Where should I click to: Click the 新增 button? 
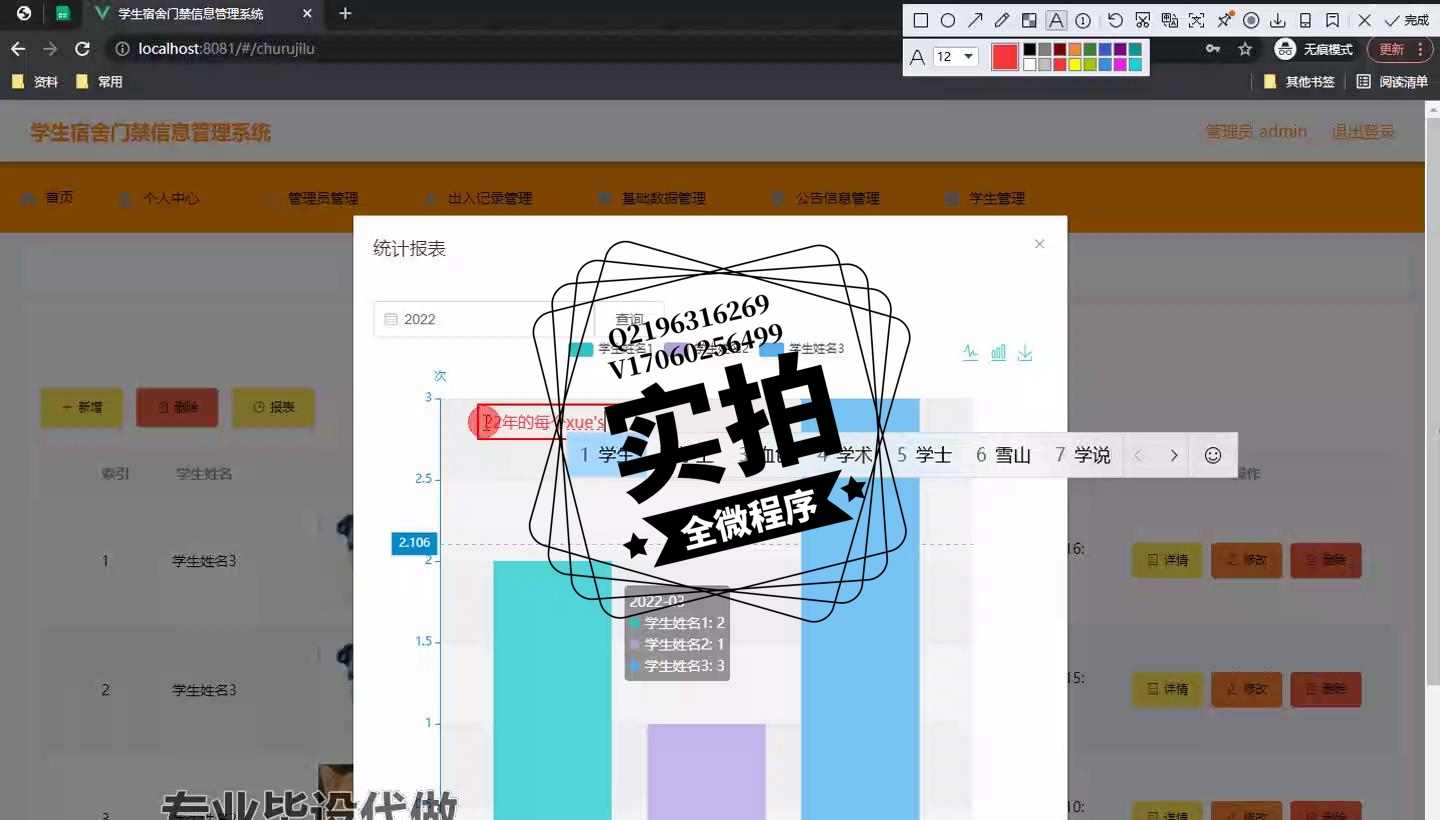coord(81,407)
